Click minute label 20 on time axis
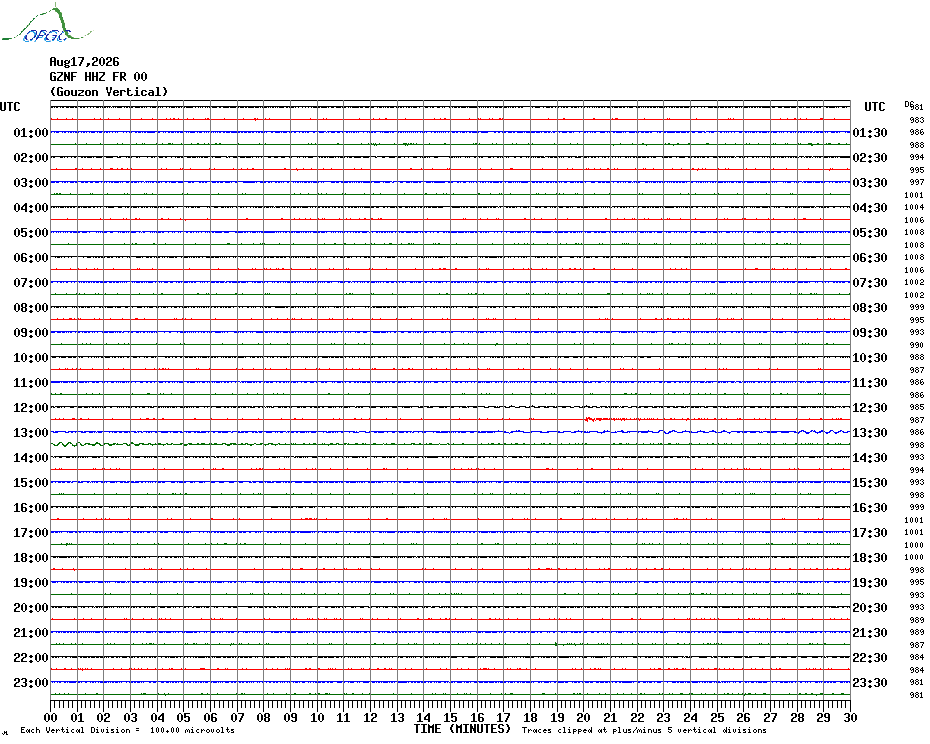930x744 pixels. click(584, 717)
